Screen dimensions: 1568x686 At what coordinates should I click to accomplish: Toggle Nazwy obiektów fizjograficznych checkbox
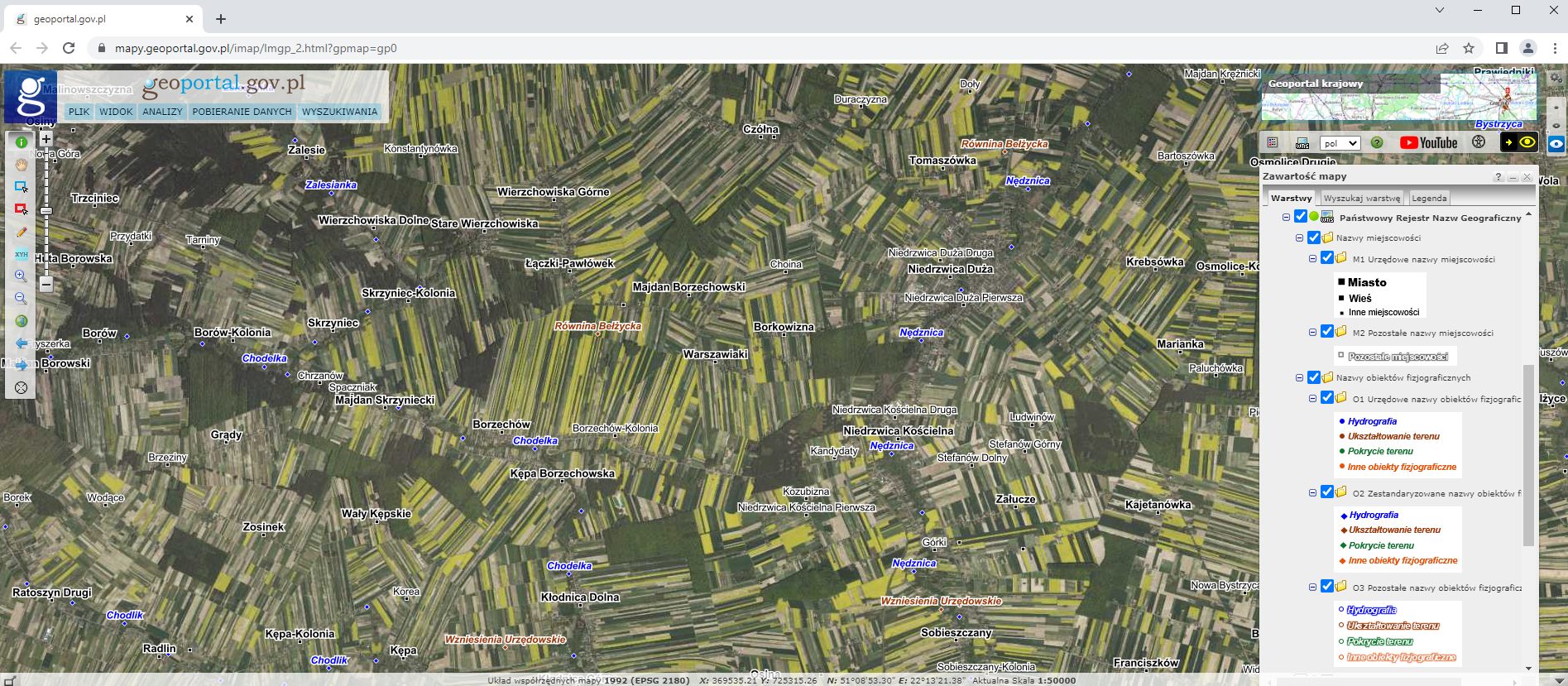click(x=1314, y=377)
